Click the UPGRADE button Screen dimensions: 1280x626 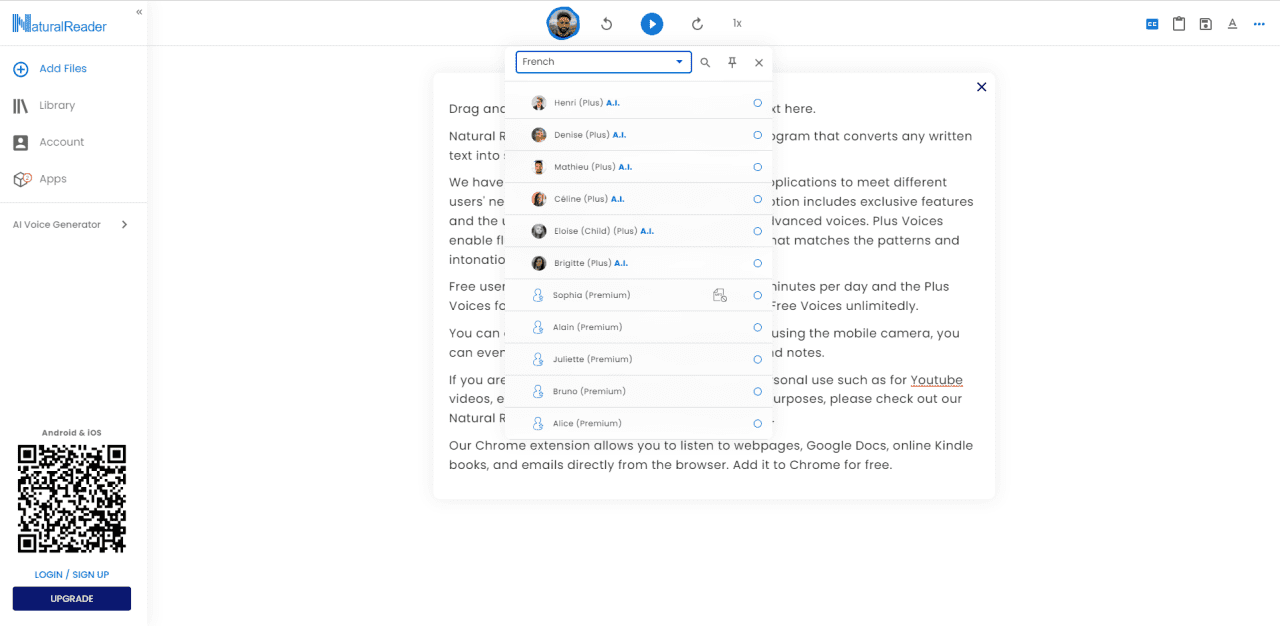pos(72,599)
